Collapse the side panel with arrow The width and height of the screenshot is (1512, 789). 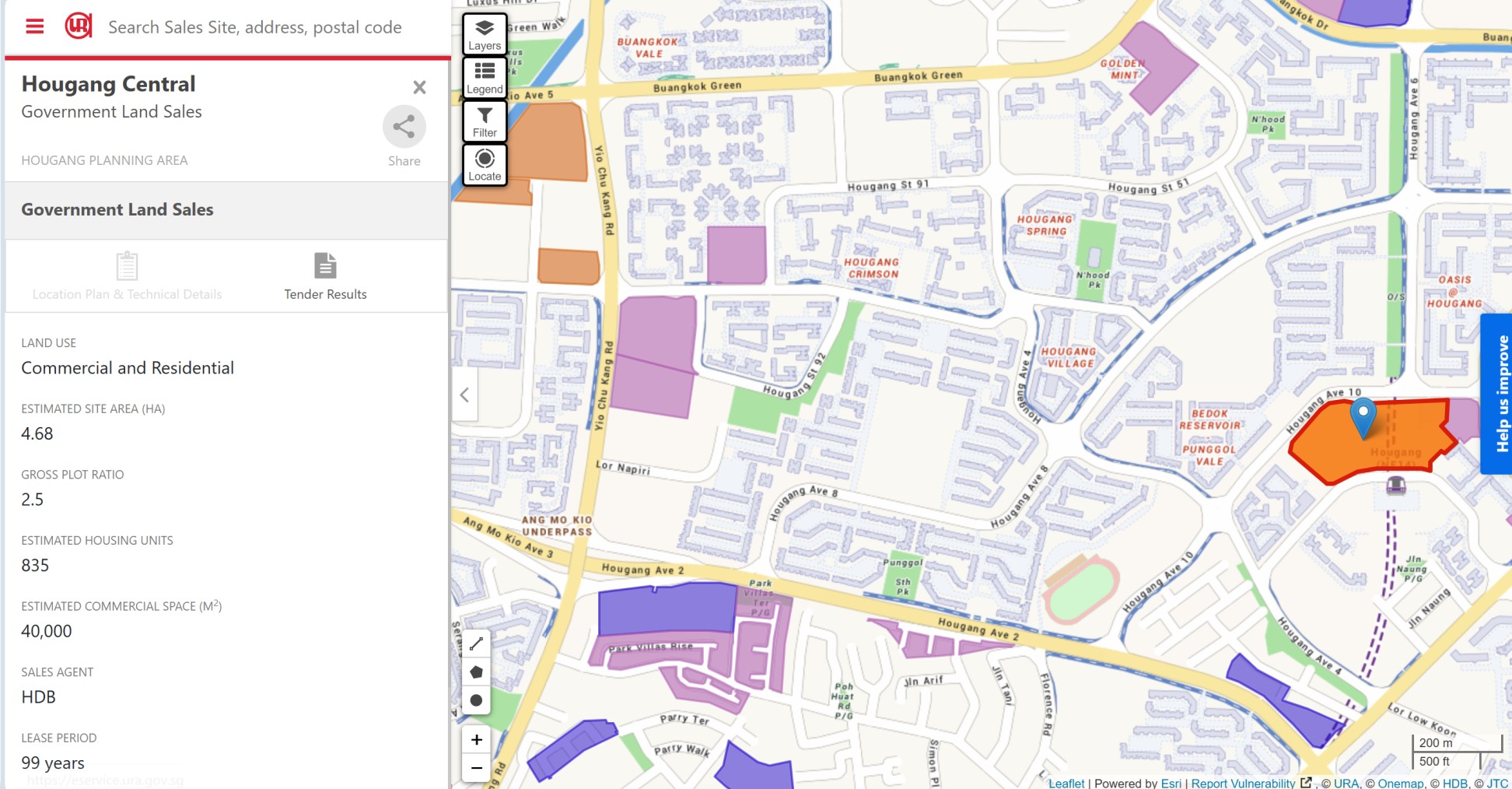pyautogui.click(x=464, y=394)
